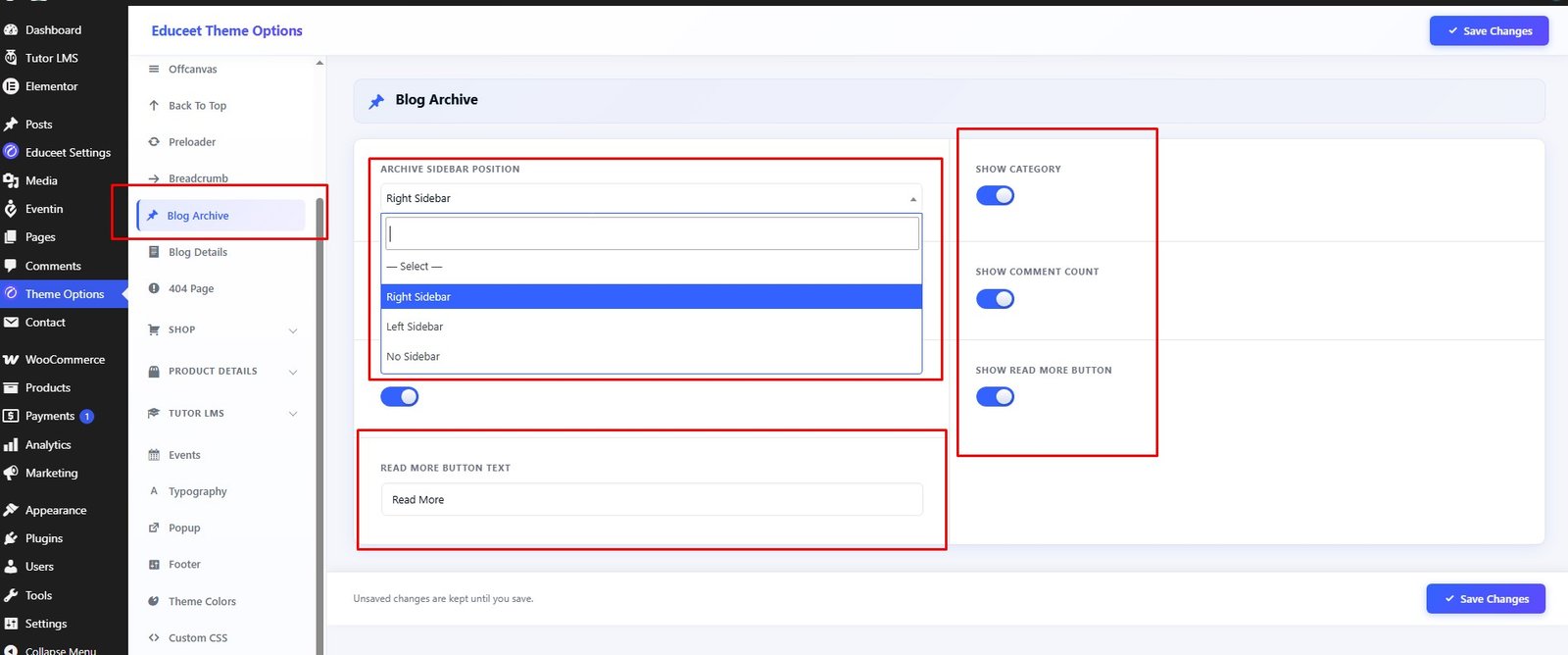The image size is (1568, 655).
Task: Click the Dashboard gauge icon
Action: [x=11, y=29]
